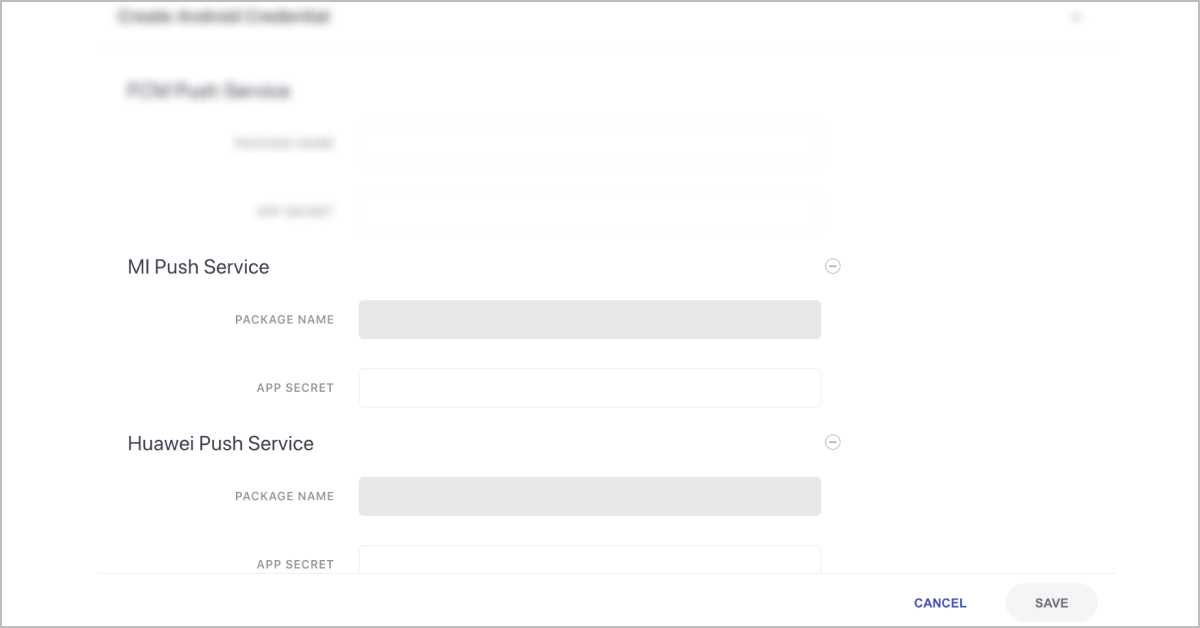Click App Secret label under MI Push

295,388
